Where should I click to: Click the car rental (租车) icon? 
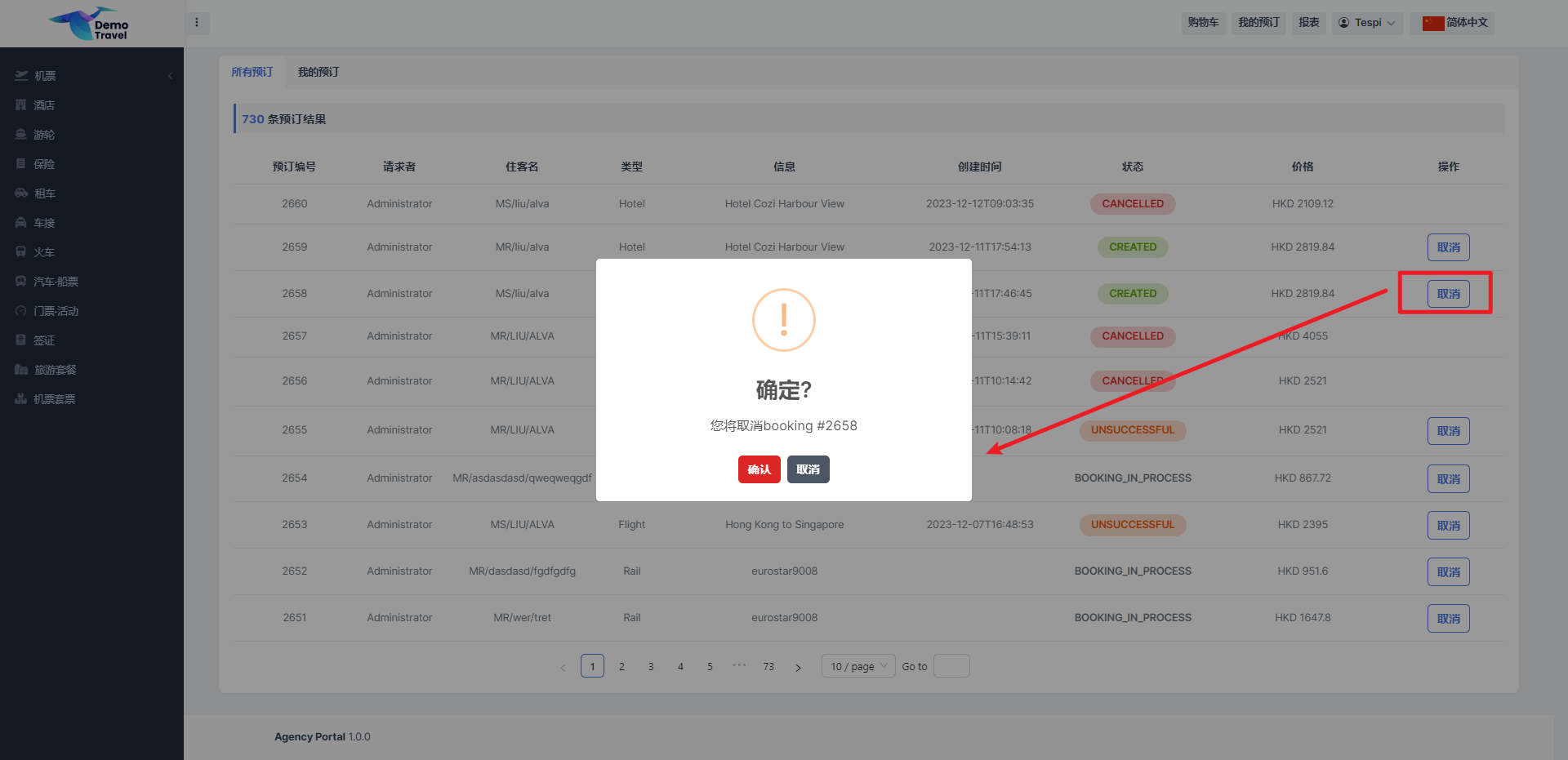(21, 193)
